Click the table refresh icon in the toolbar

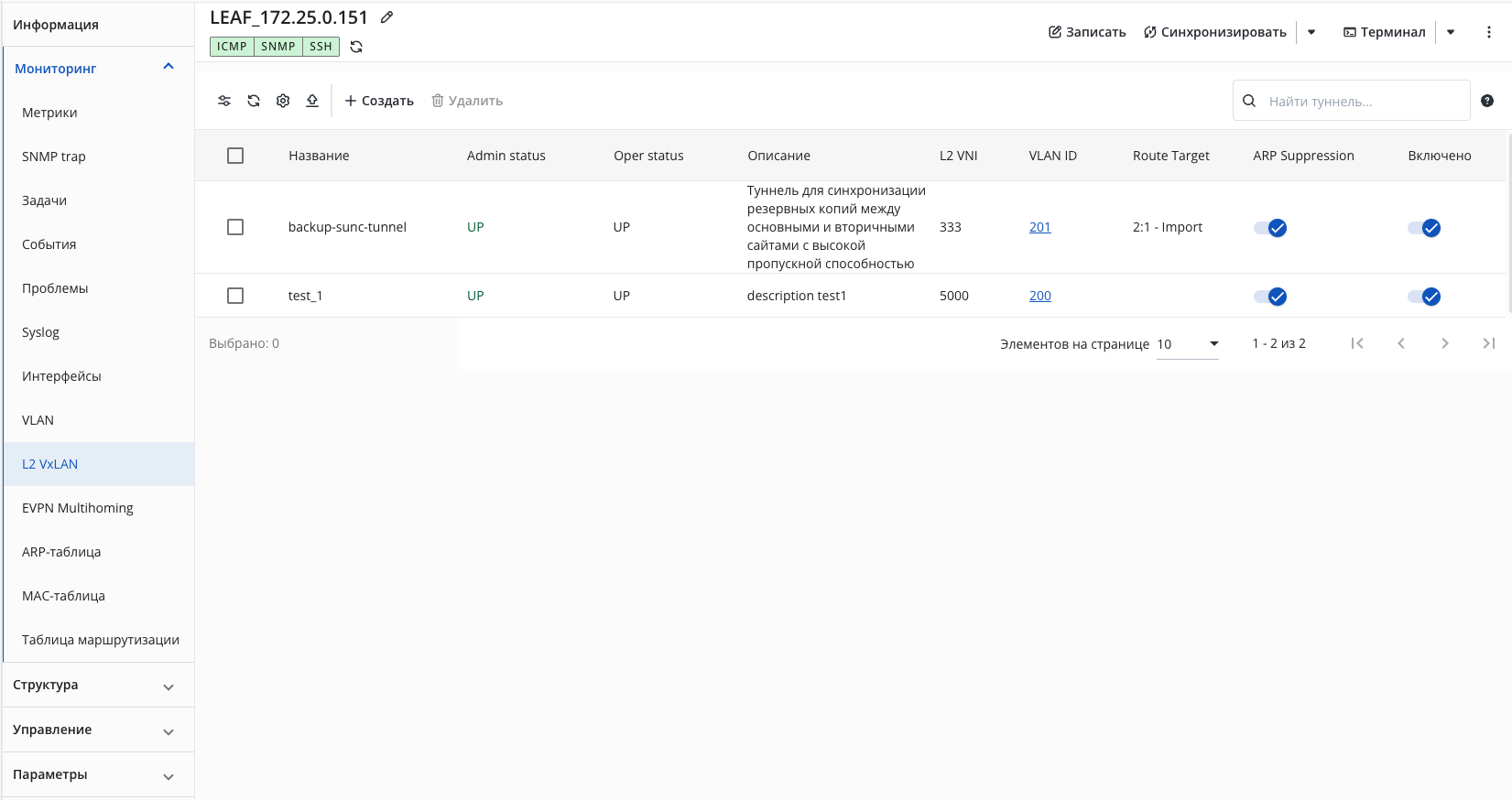pos(254,101)
